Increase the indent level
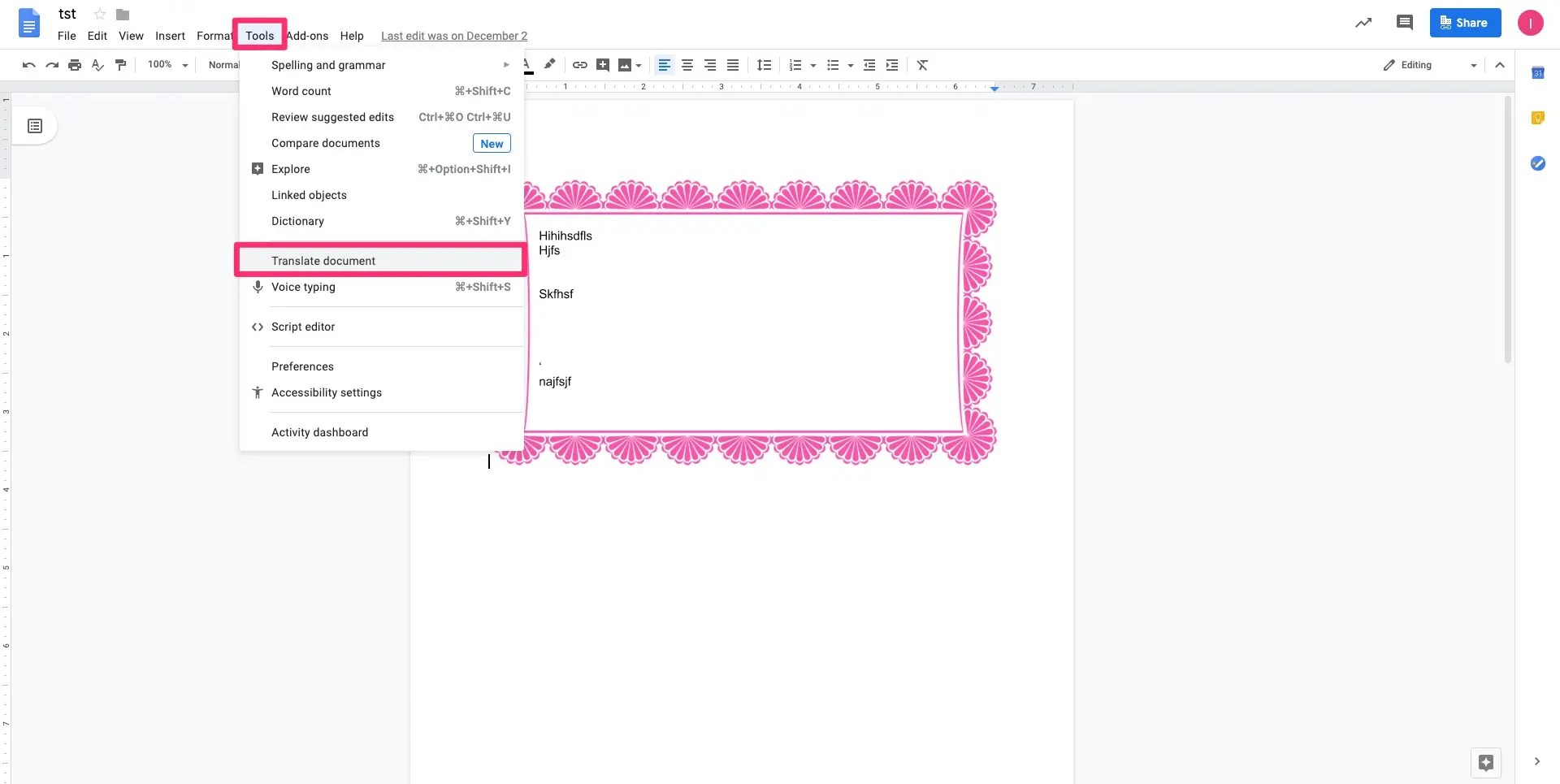1560x784 pixels. (x=892, y=65)
